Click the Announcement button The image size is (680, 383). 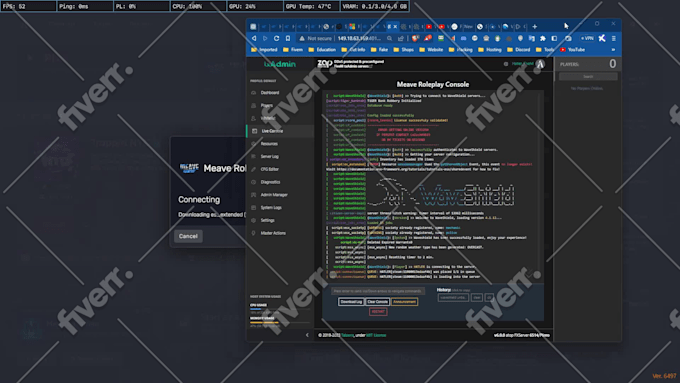pyautogui.click(x=404, y=302)
